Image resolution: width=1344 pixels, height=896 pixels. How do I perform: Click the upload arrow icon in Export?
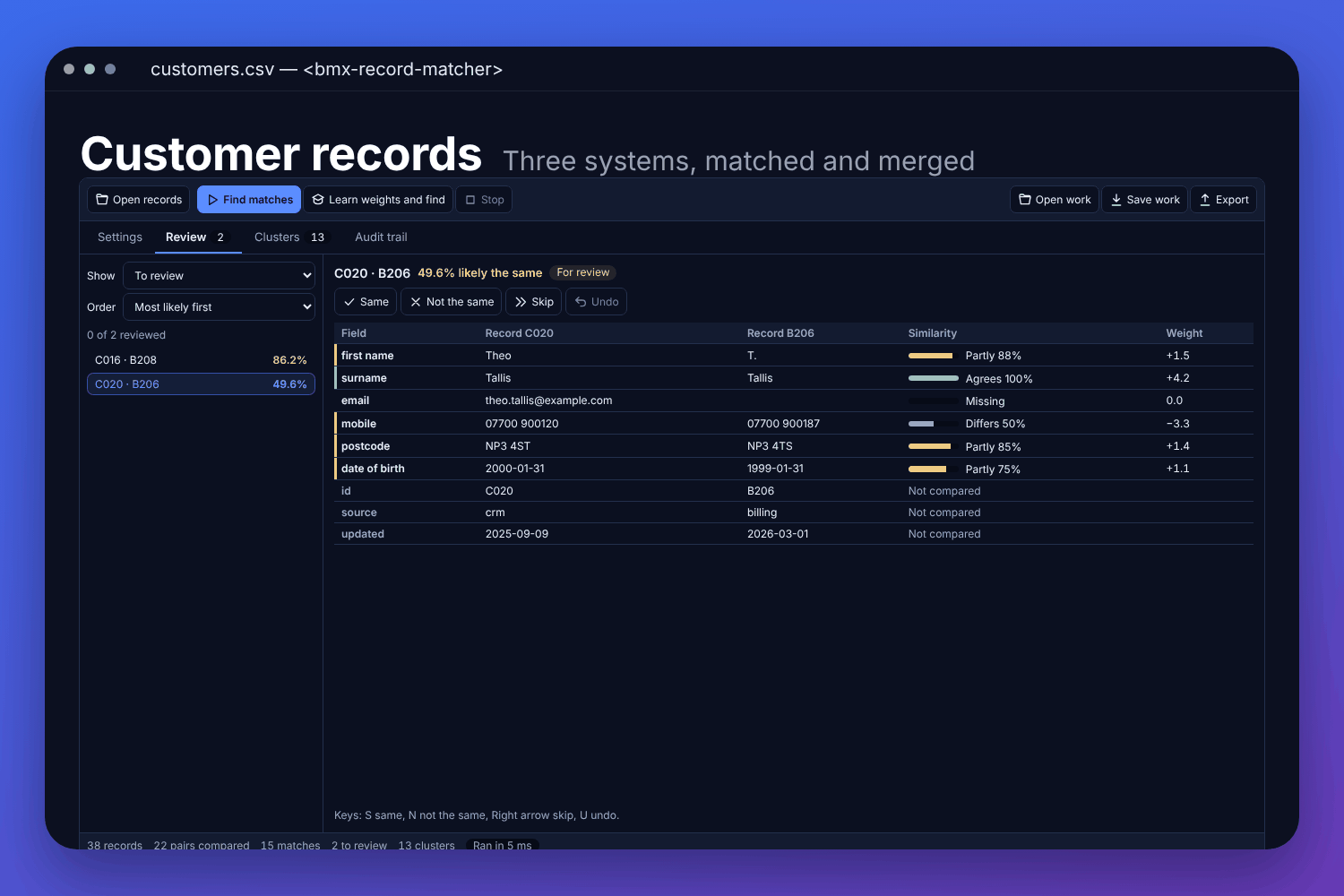1205,200
